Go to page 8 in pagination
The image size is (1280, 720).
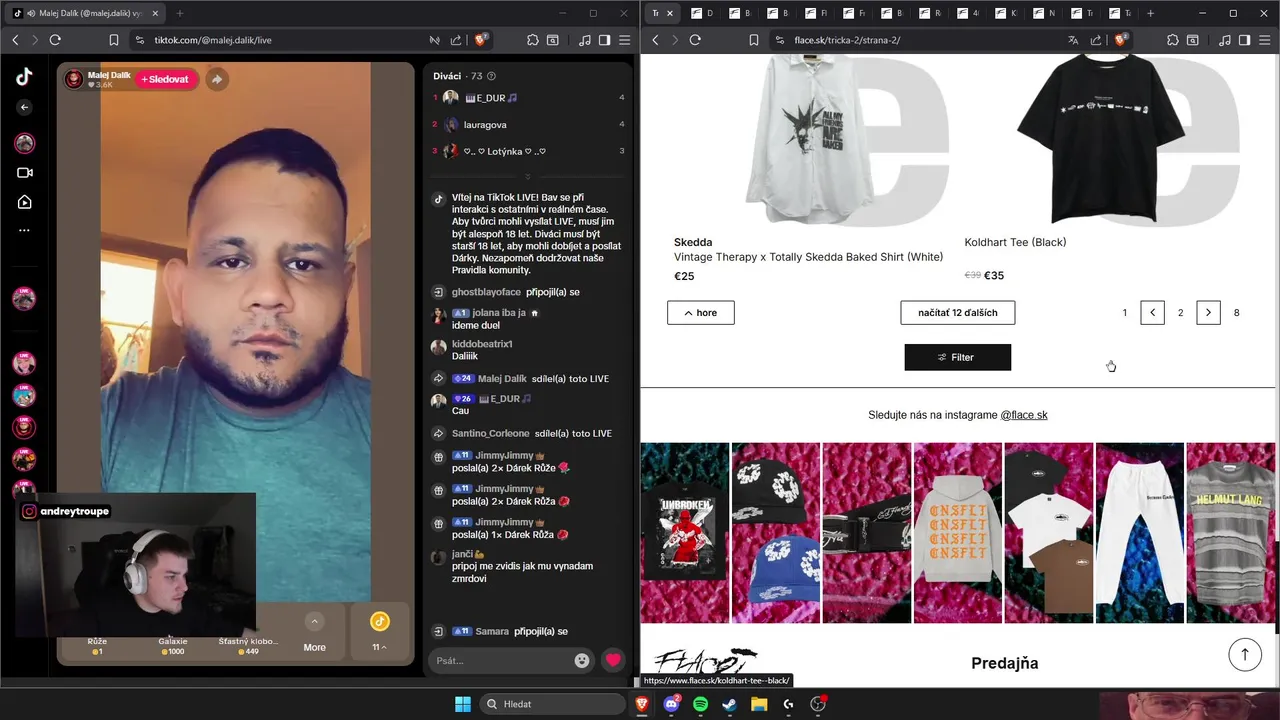[x=1236, y=313]
